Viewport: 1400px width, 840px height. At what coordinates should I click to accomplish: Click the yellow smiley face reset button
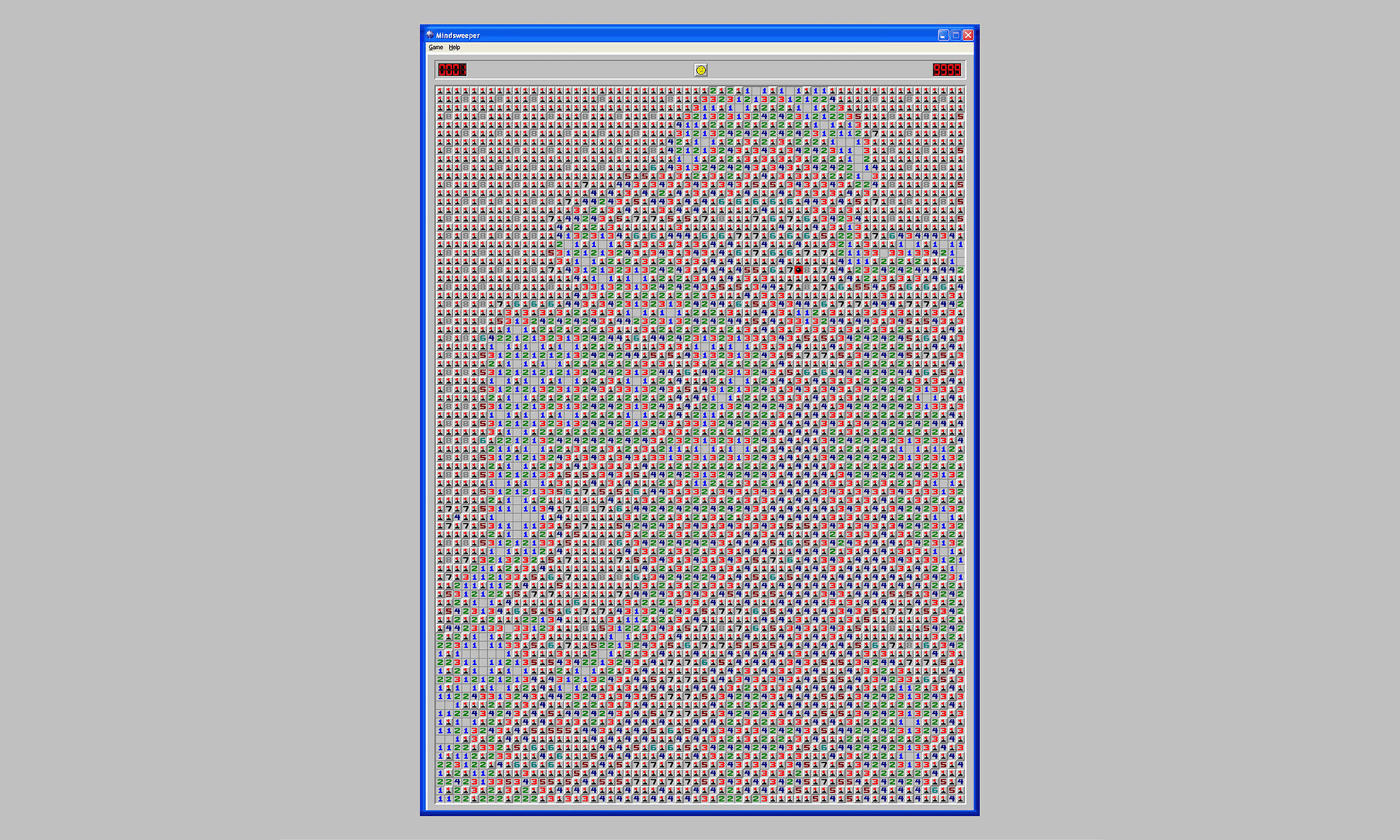click(701, 70)
